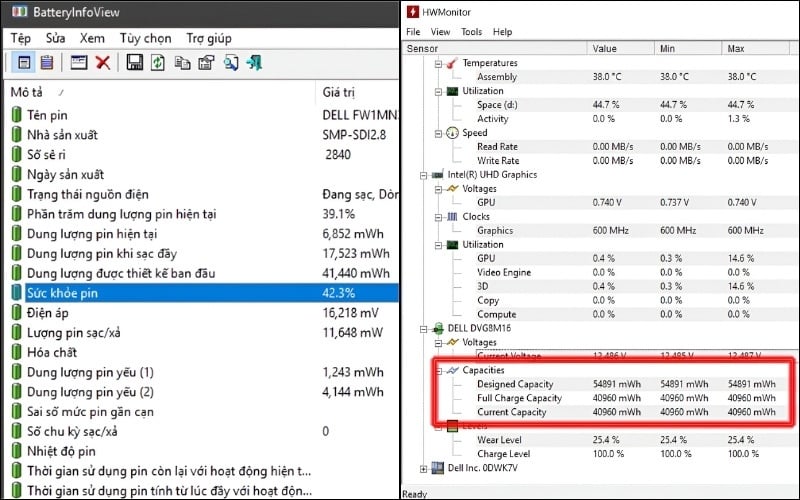Click the Properties toolbar icon
The width and height of the screenshot is (800, 500).
[206, 63]
